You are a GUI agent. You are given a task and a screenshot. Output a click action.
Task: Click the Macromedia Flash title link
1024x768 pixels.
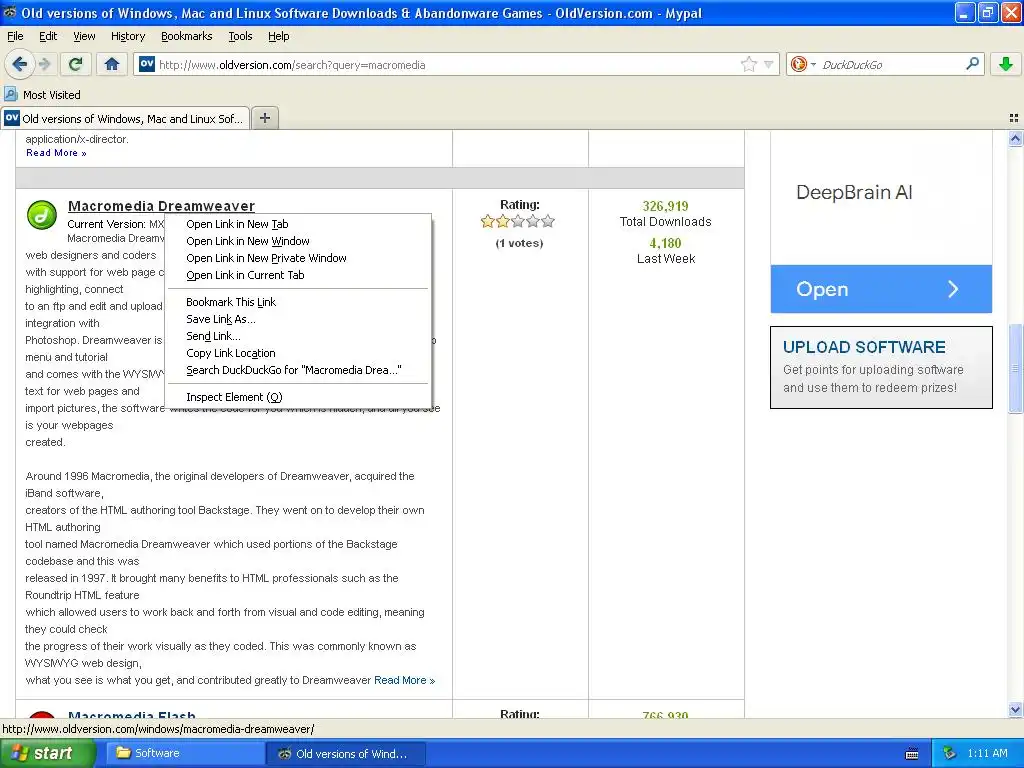click(x=132, y=714)
